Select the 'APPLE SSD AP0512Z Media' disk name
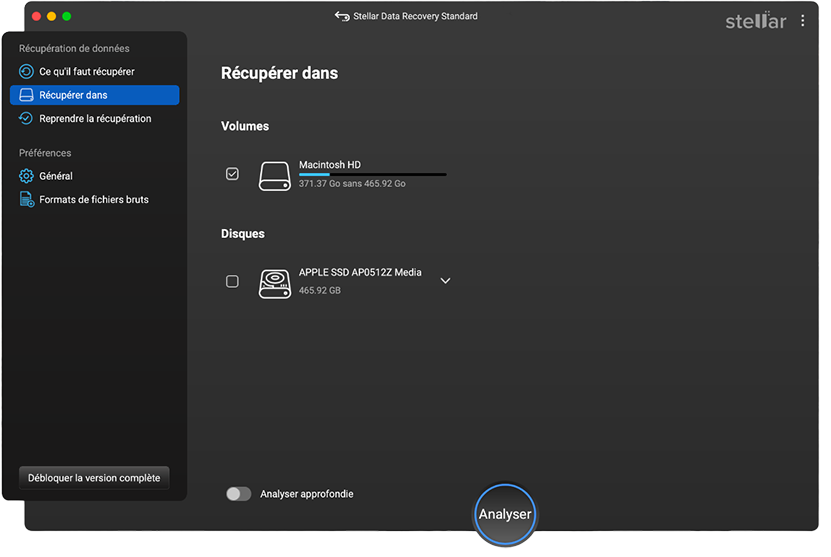This screenshot has height=557, width=831. [360, 272]
